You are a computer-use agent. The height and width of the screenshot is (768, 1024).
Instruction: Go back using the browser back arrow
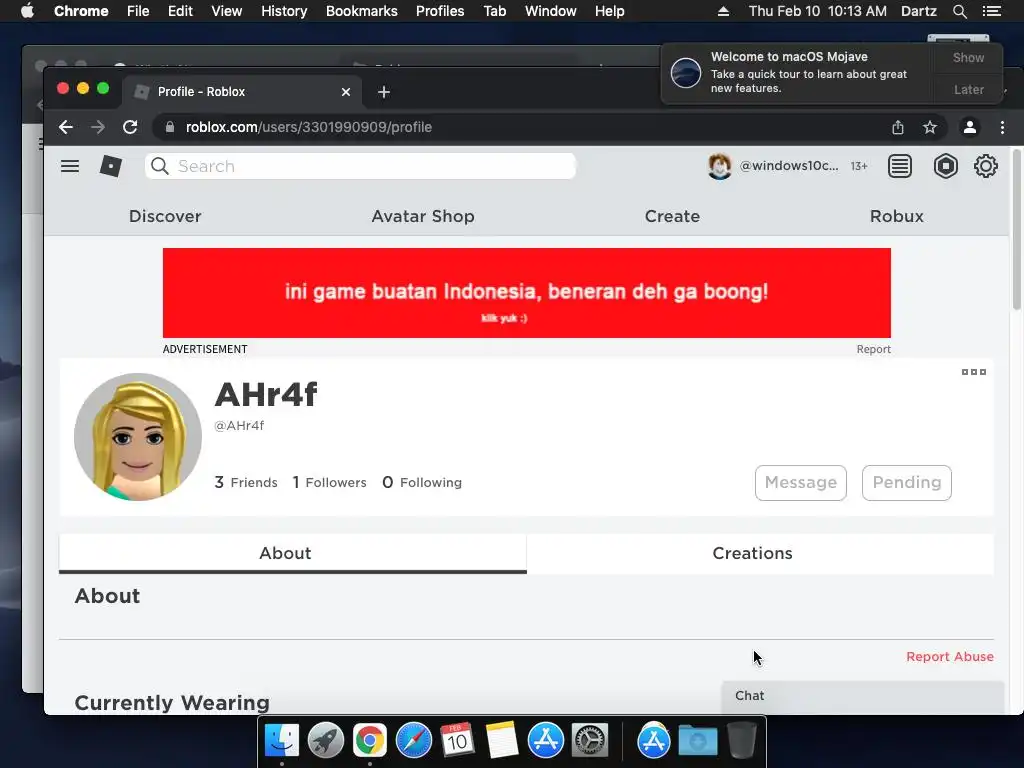pyautogui.click(x=66, y=127)
